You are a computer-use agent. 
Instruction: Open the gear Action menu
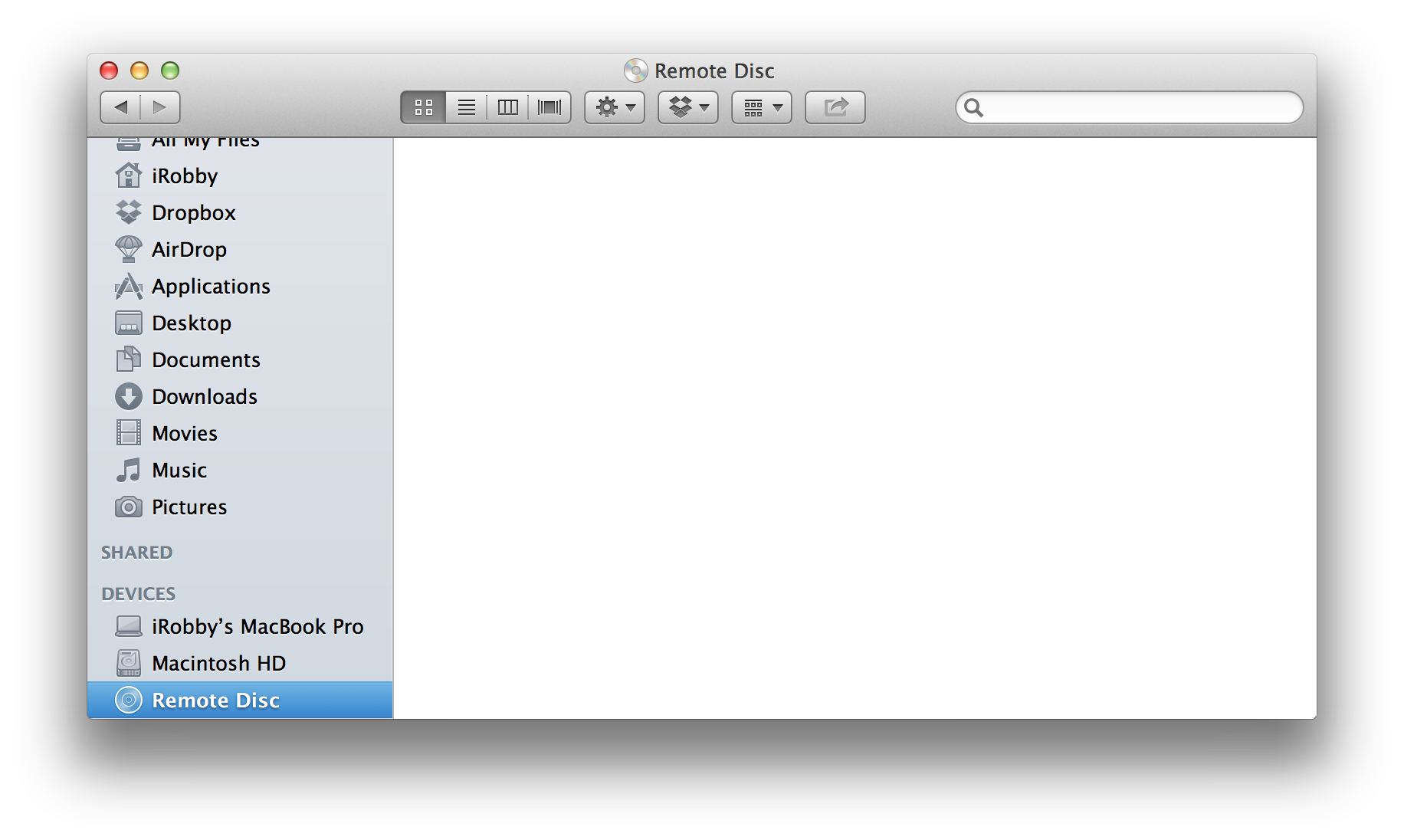point(615,107)
